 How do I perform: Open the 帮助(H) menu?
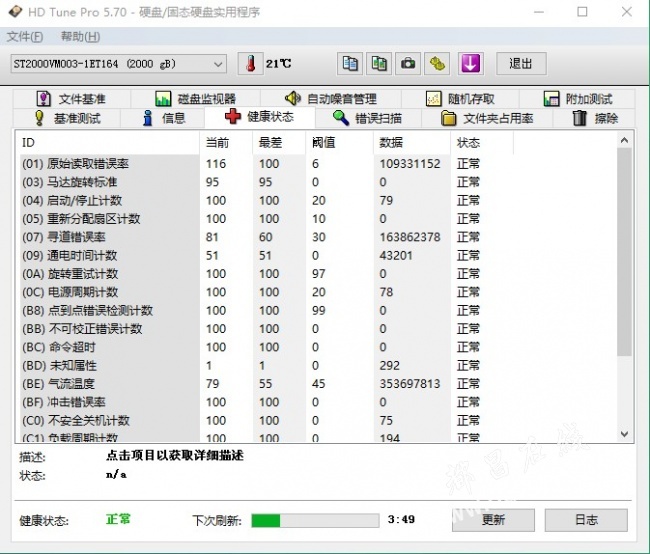click(80, 36)
